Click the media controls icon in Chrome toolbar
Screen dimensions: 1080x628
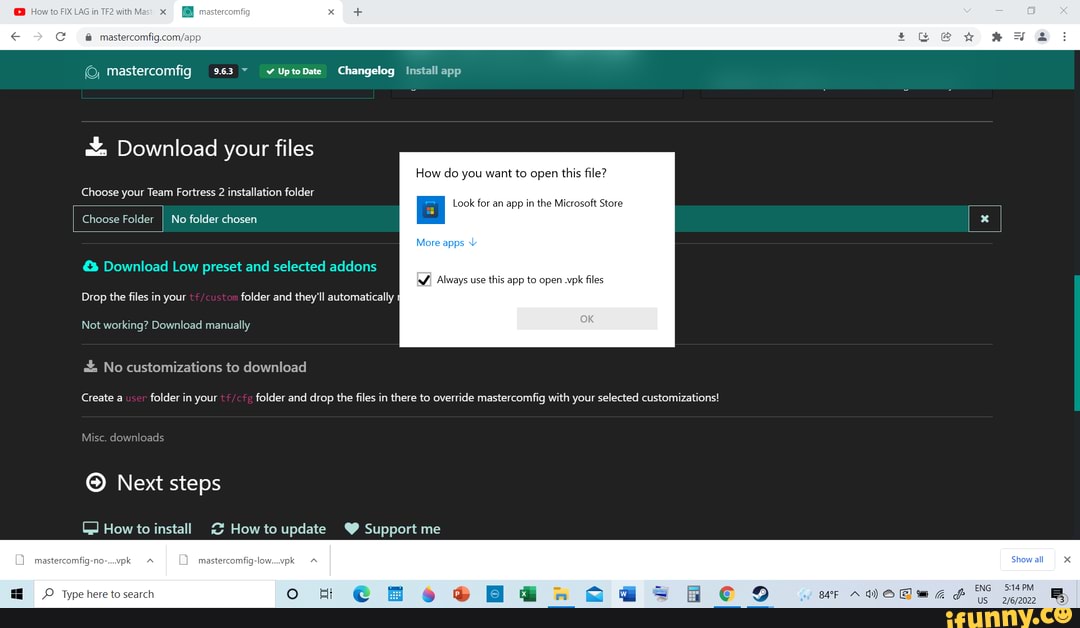(x=1019, y=36)
